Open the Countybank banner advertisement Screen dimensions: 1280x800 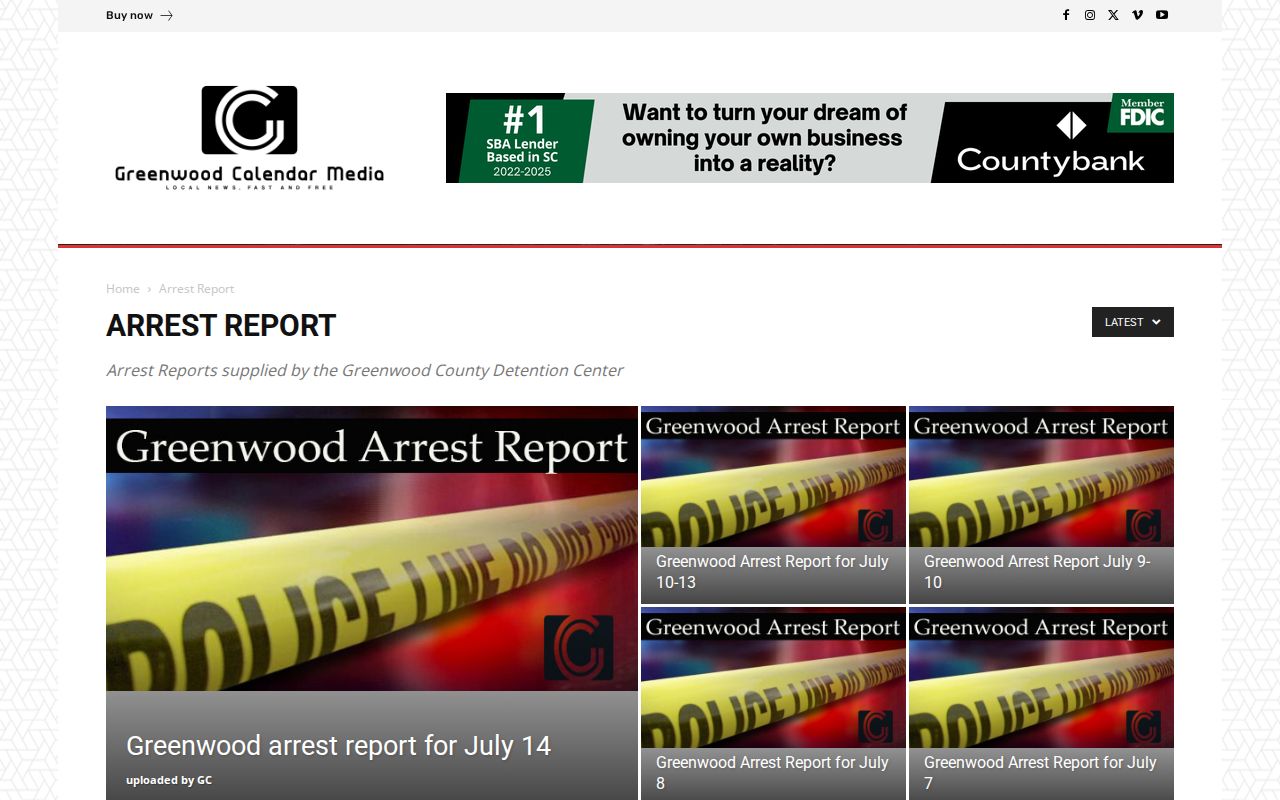[810, 138]
